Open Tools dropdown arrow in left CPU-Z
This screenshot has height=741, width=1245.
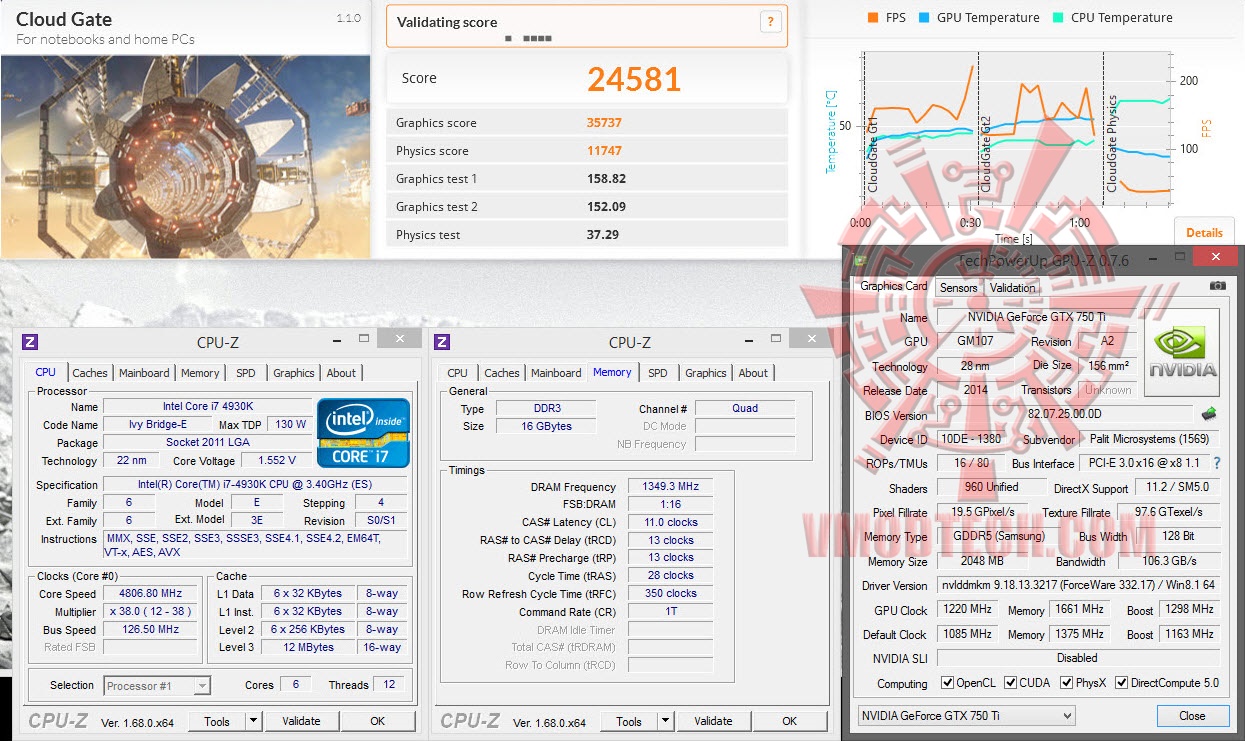[x=253, y=721]
